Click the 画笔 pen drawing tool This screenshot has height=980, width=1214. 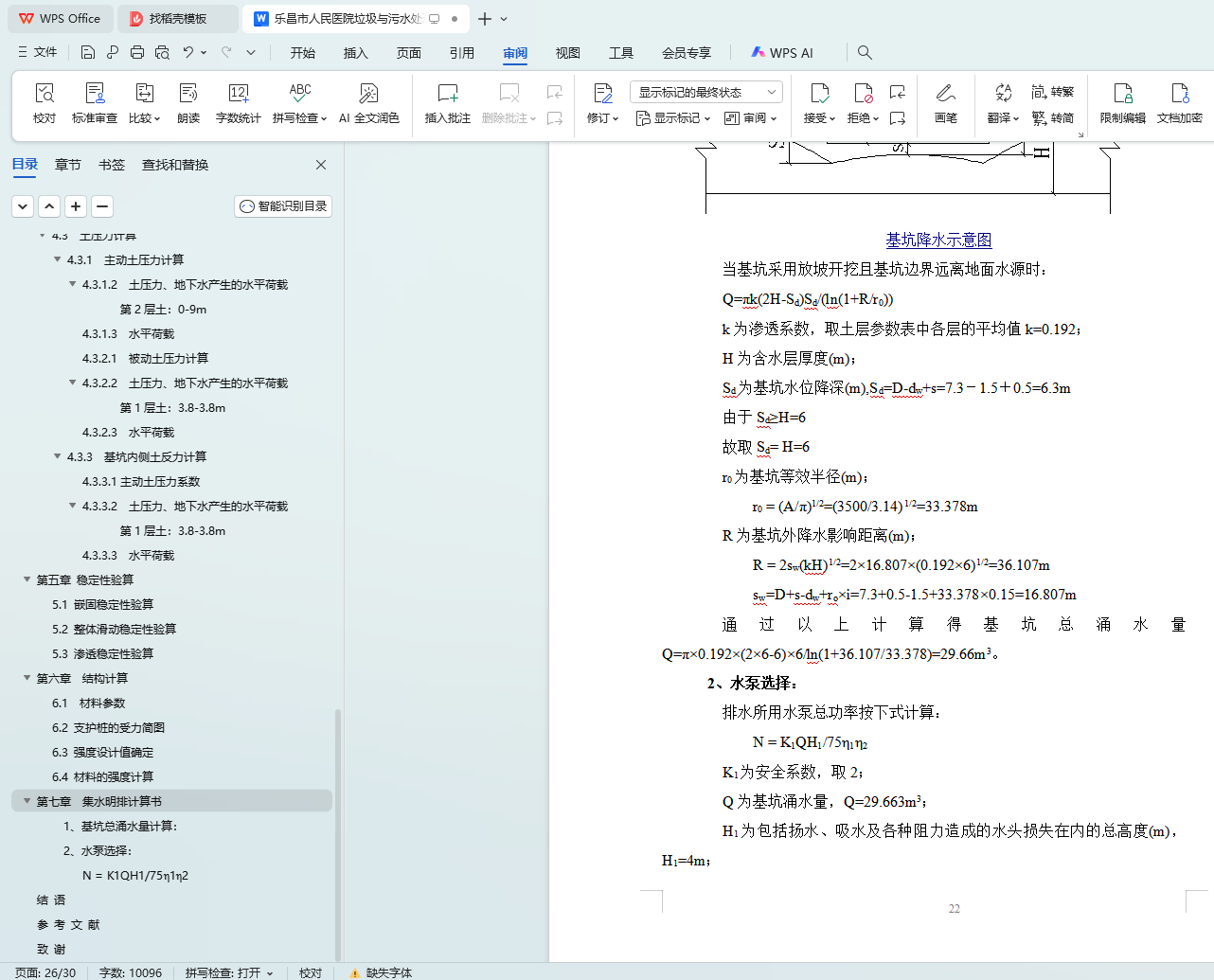(x=945, y=102)
